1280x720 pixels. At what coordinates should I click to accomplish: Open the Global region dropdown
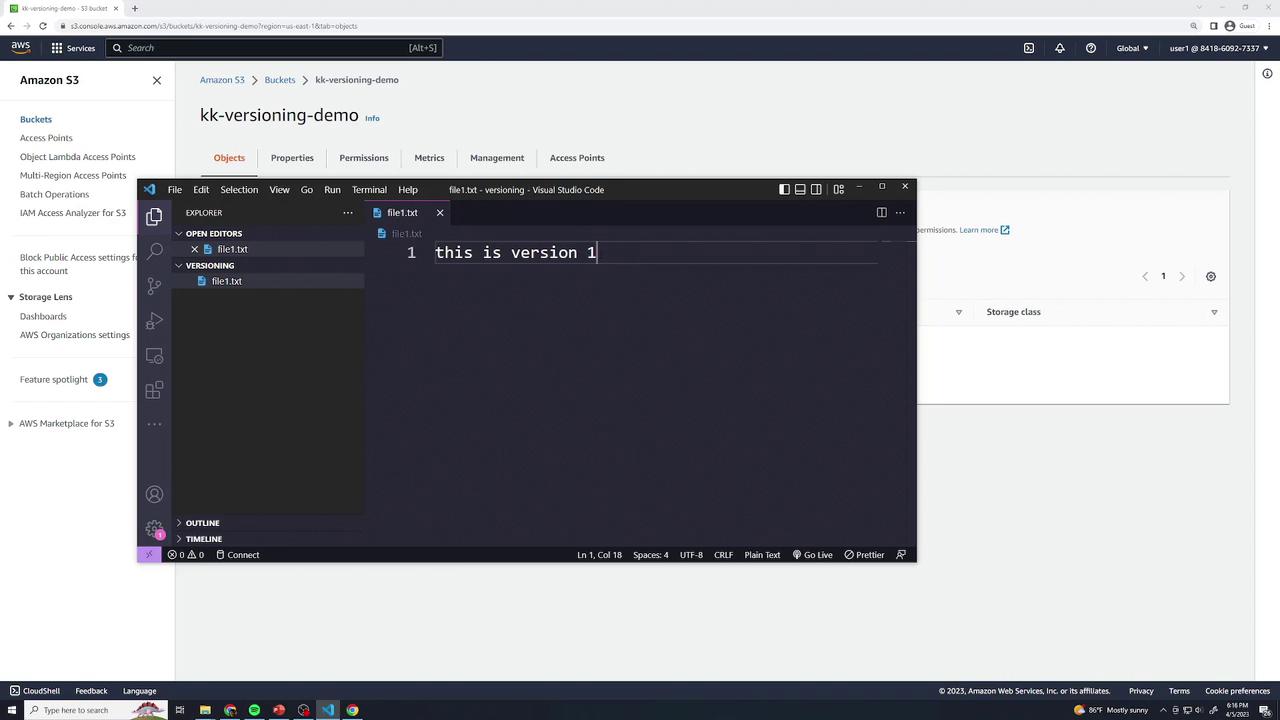click(x=1133, y=48)
